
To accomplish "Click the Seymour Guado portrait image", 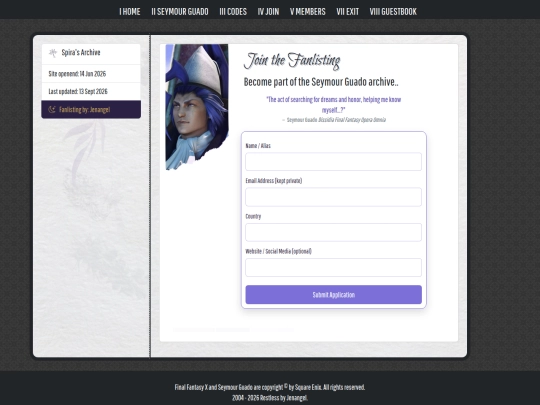I will [x=197, y=107].
